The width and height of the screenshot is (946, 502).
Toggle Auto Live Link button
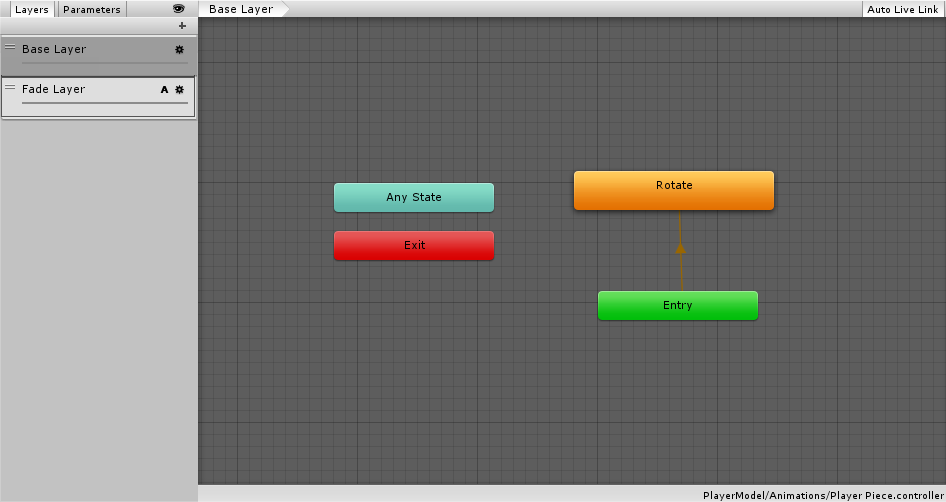[903, 9]
